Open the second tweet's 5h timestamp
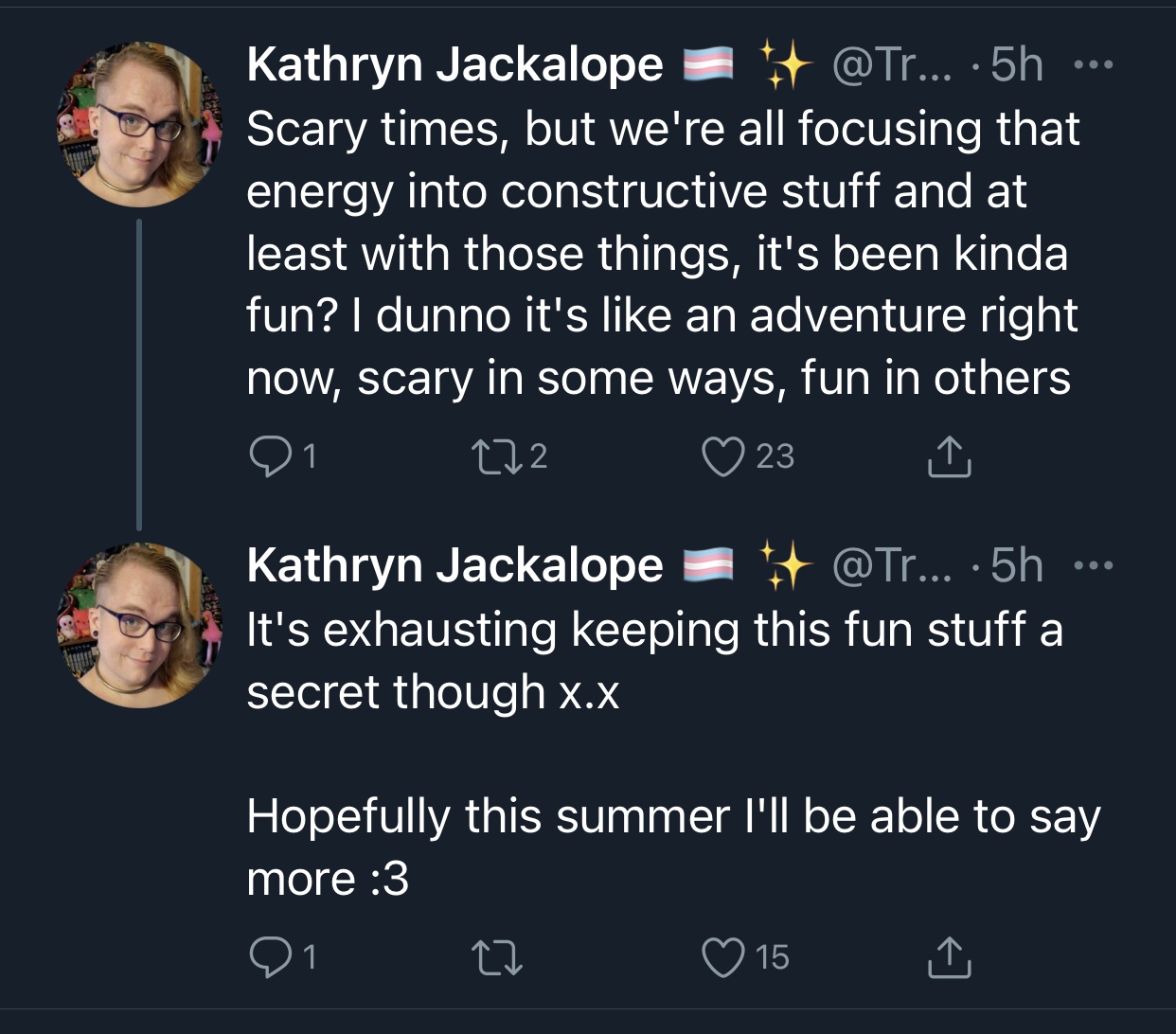 (1017, 565)
